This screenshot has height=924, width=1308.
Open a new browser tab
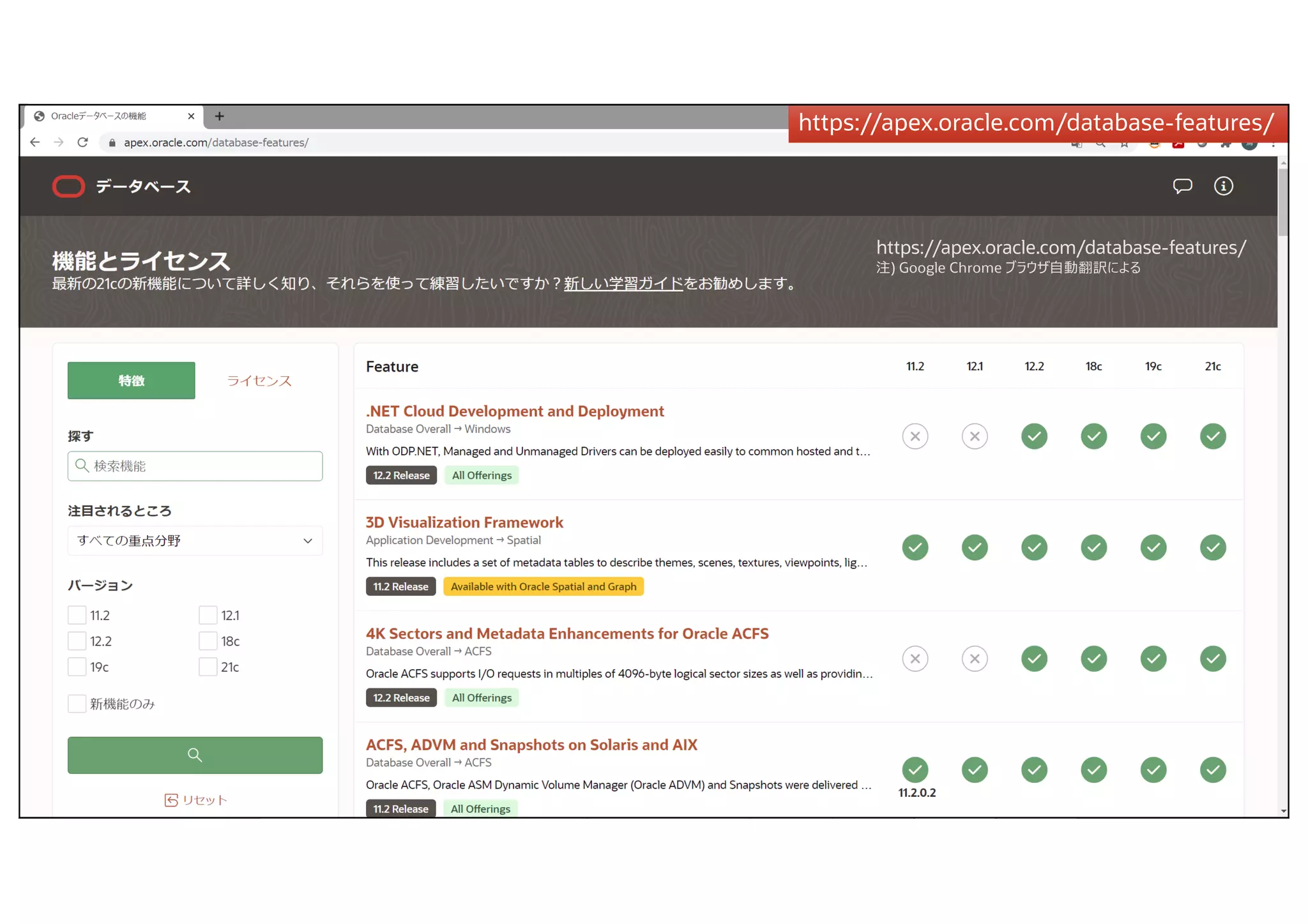tap(219, 116)
